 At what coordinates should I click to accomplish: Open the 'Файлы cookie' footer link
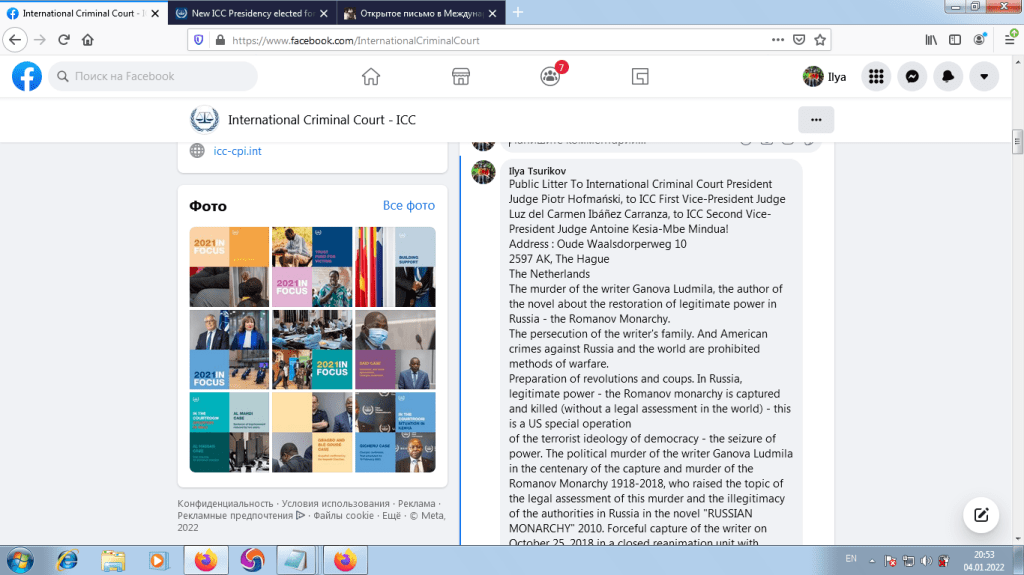pos(344,516)
